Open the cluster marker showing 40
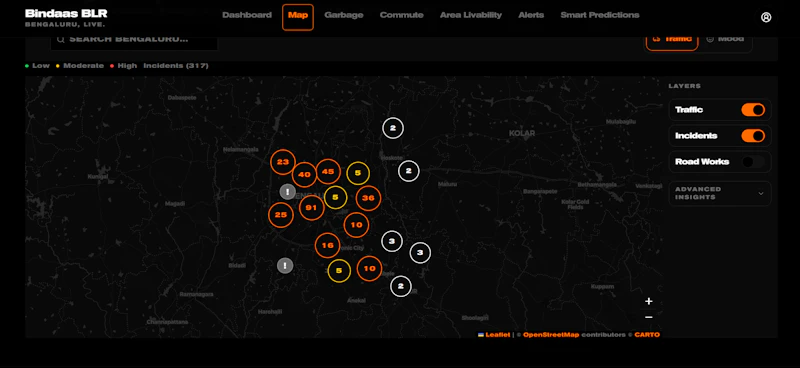 click(x=304, y=175)
